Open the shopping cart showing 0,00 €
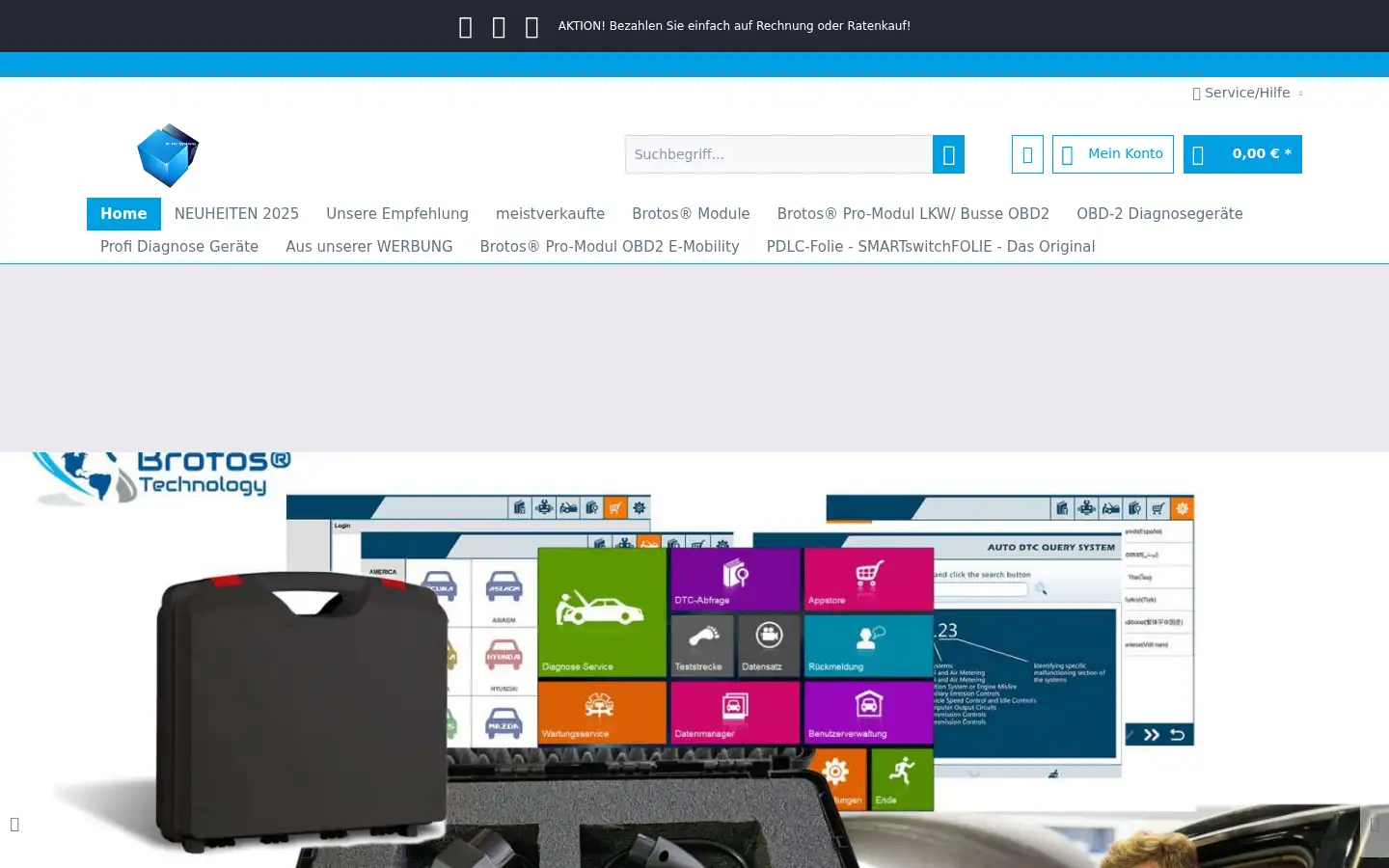 [x=1242, y=154]
